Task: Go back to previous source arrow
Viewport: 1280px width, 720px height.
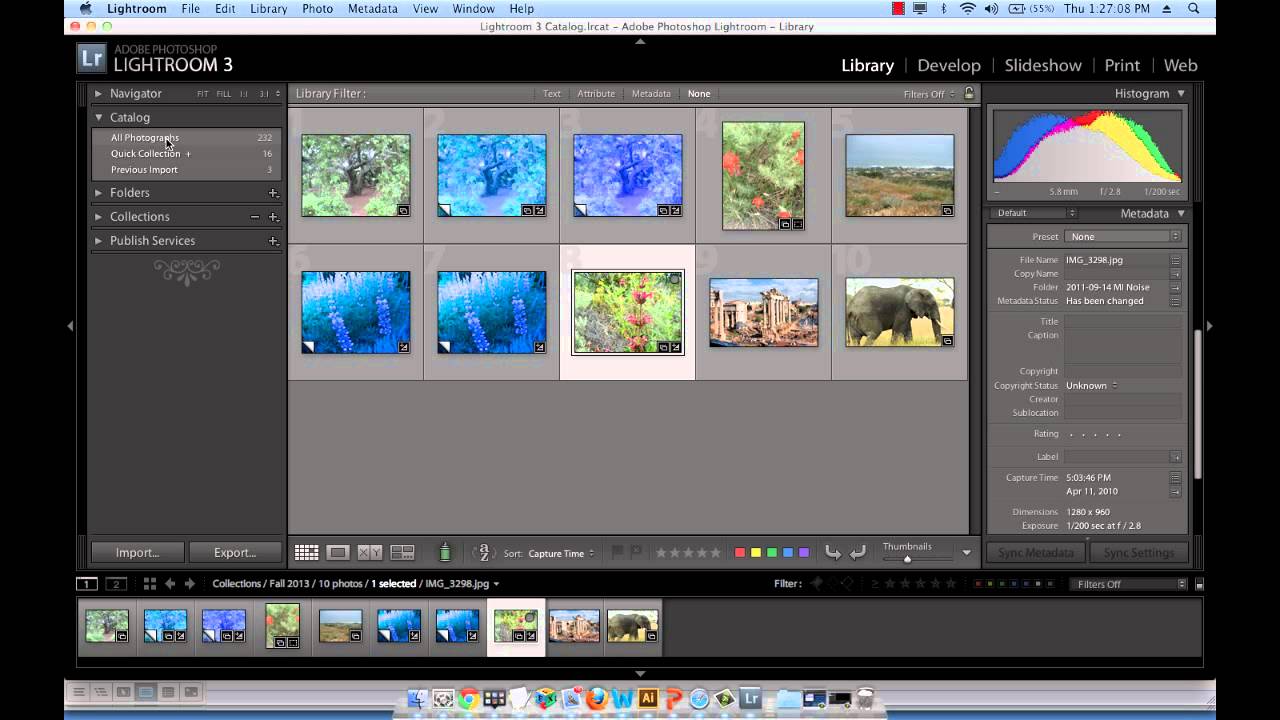Action: [x=170, y=583]
